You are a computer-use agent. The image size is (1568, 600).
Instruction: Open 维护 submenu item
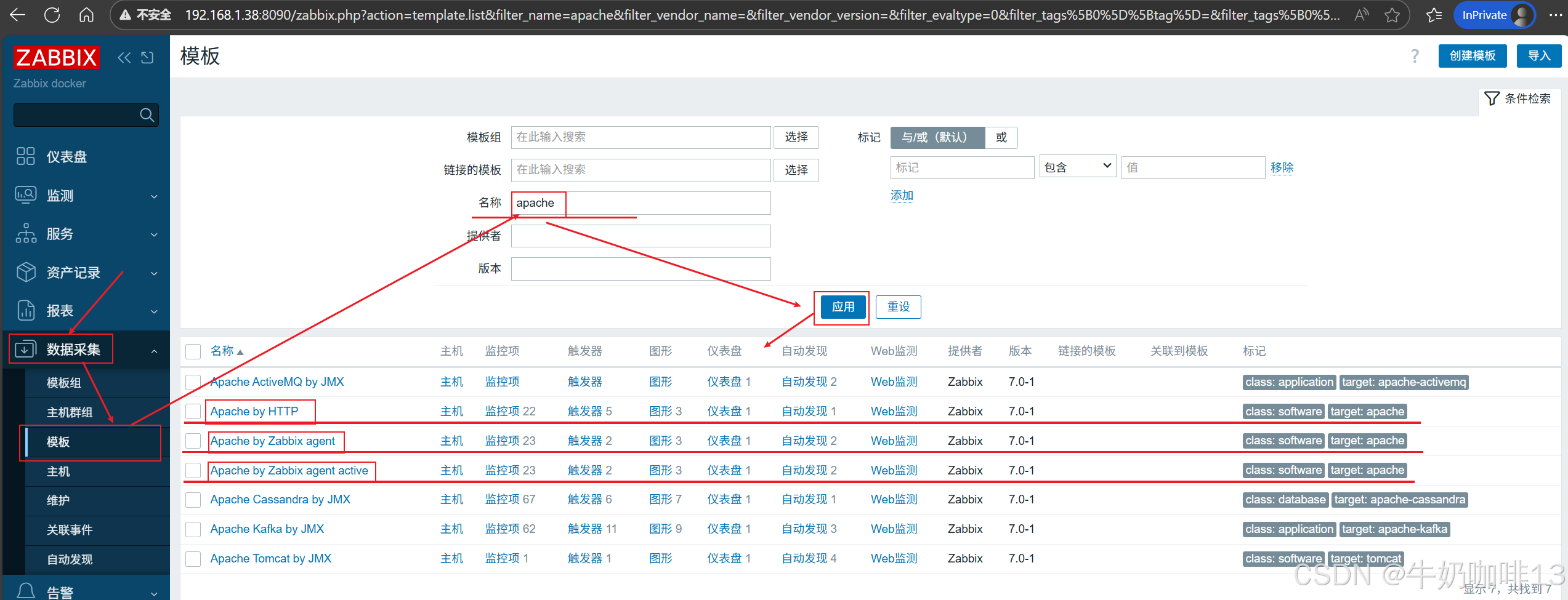click(x=58, y=500)
